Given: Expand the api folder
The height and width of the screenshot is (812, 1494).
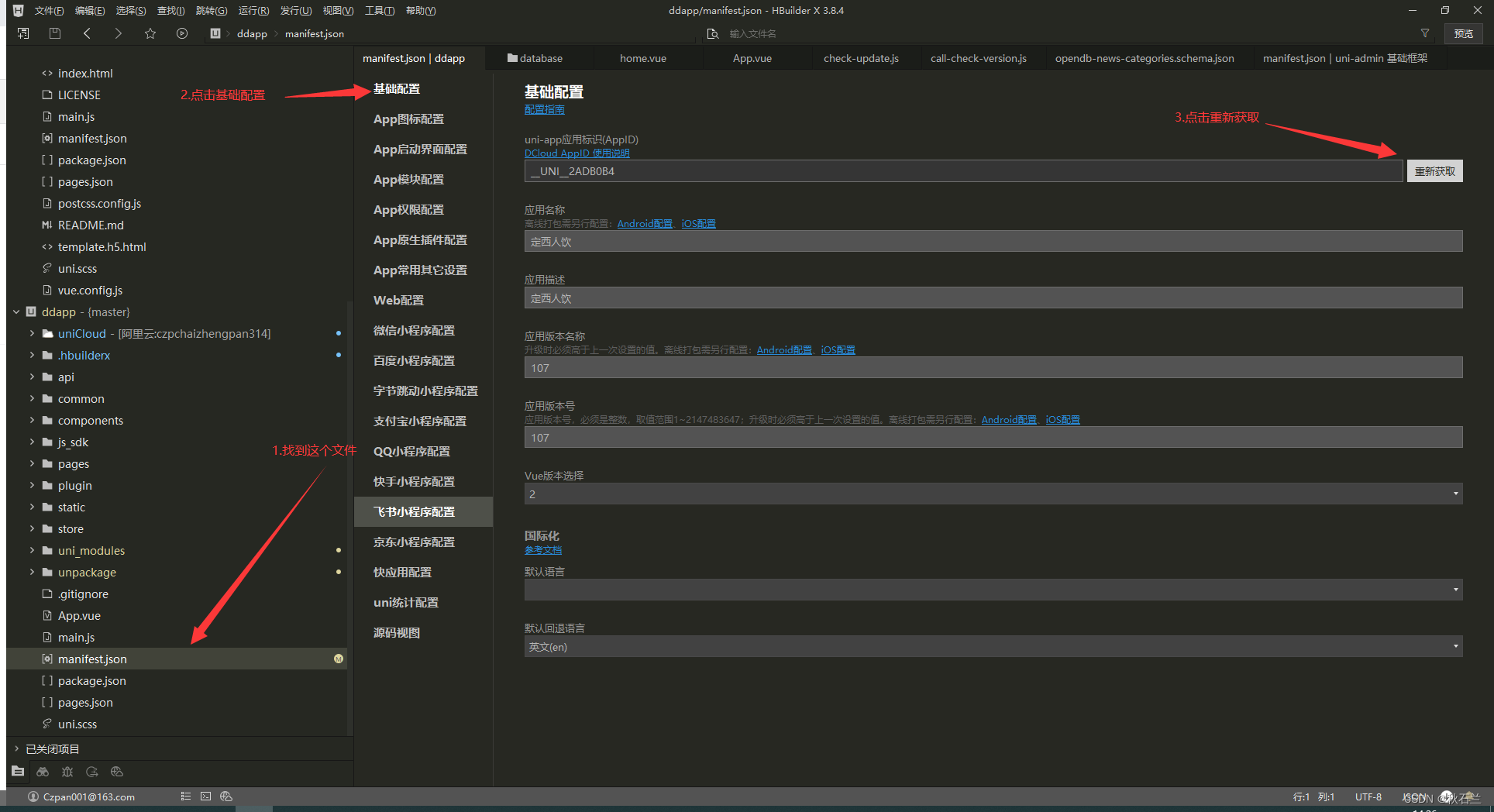Looking at the screenshot, I should click(x=32, y=377).
